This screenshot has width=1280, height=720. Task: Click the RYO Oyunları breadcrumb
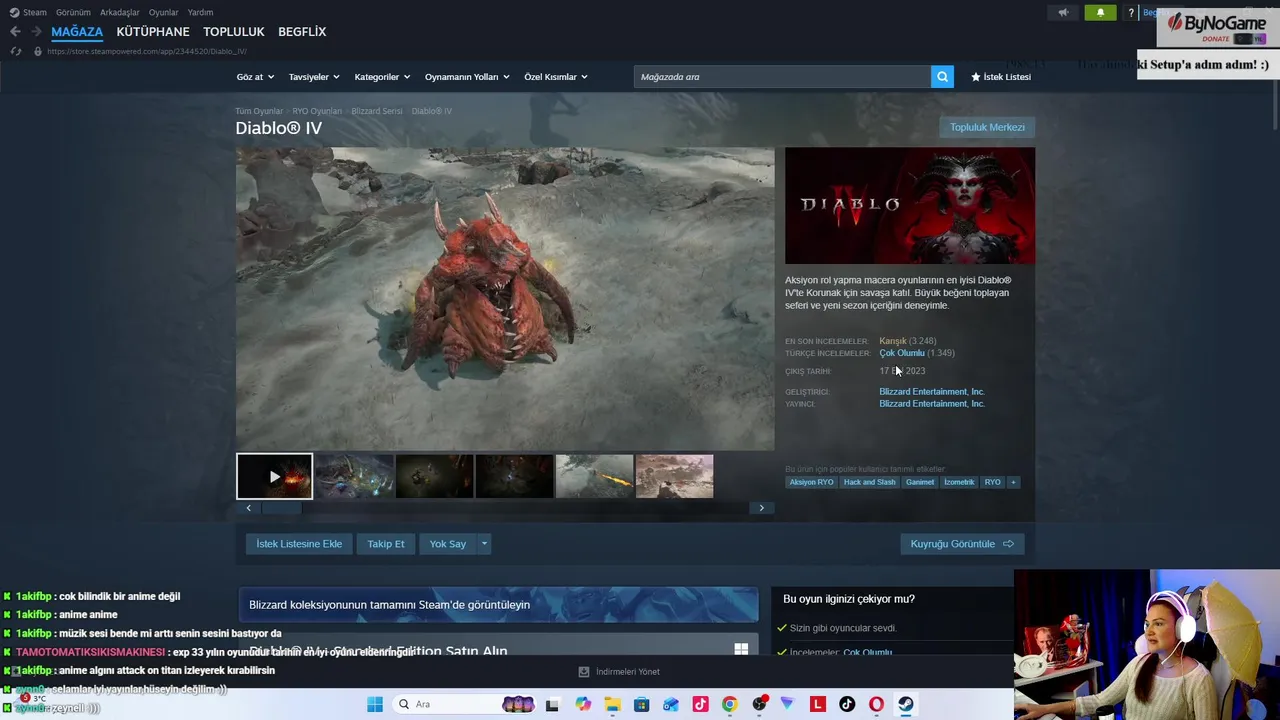click(317, 111)
